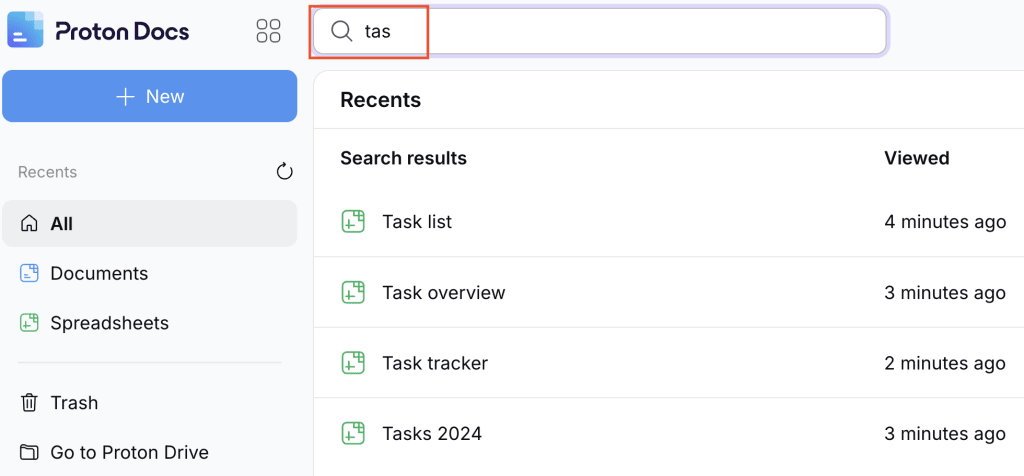
Task: Click the home icon beside All
Action: pyautogui.click(x=29, y=224)
